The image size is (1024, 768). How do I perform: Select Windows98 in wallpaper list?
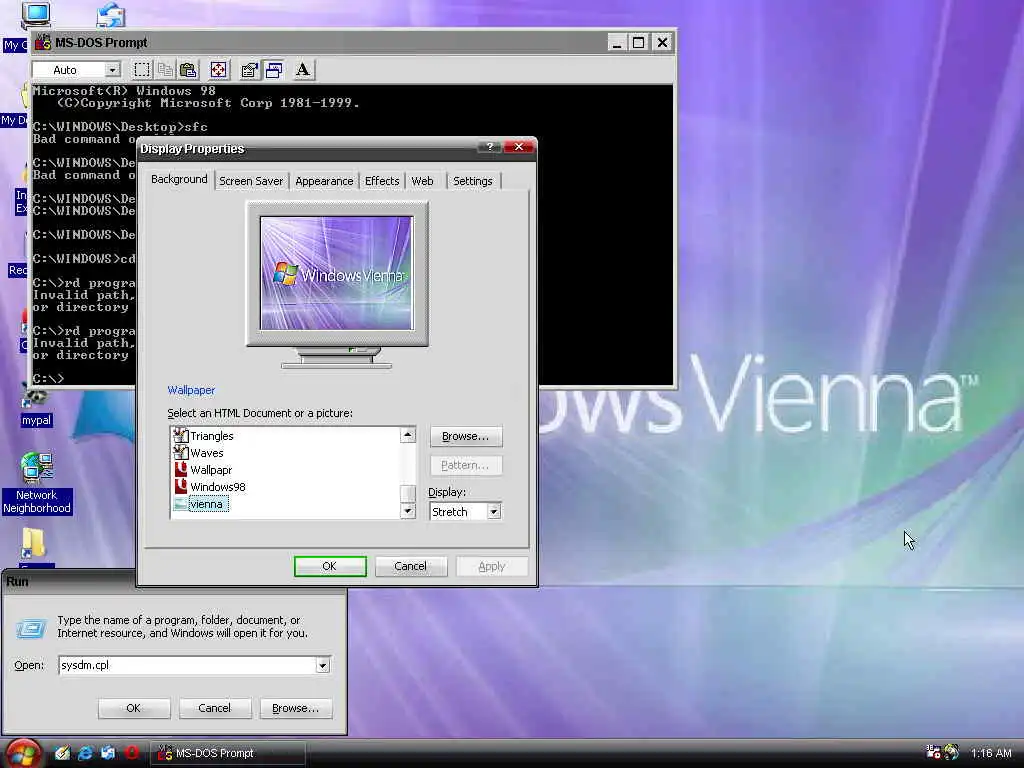point(209,487)
